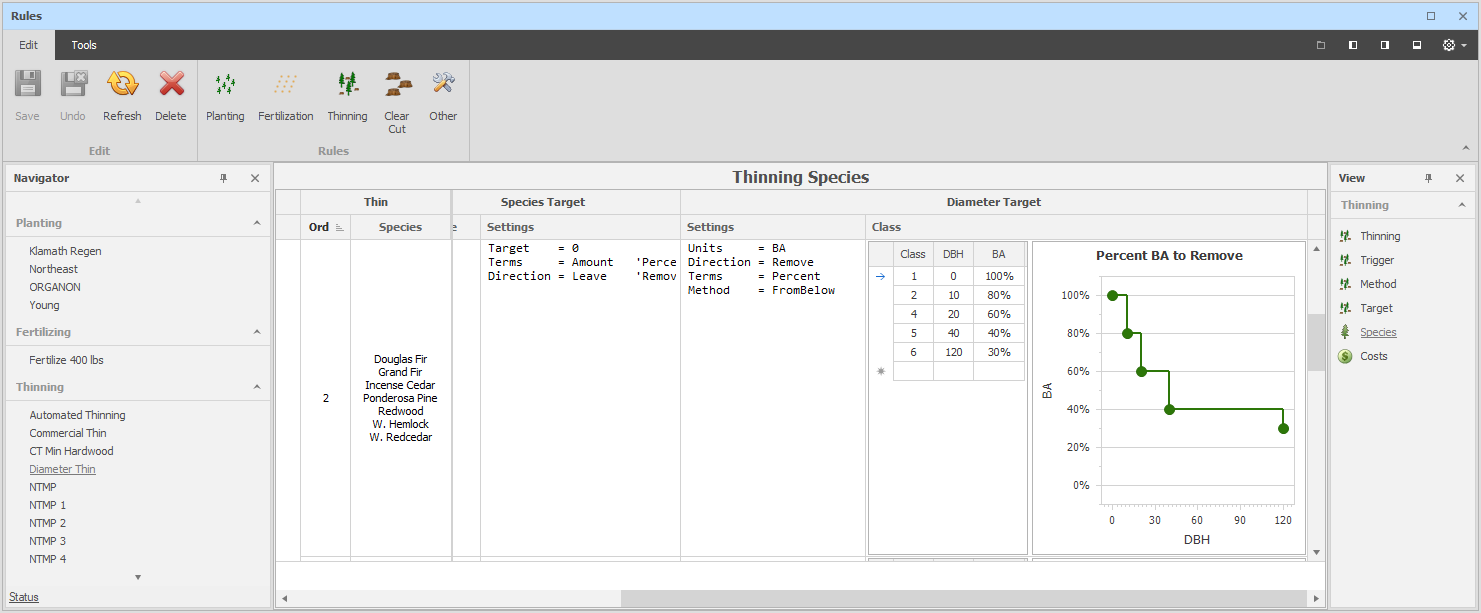
Task: Add a Fertilization rule
Action: pyautogui.click(x=286, y=95)
